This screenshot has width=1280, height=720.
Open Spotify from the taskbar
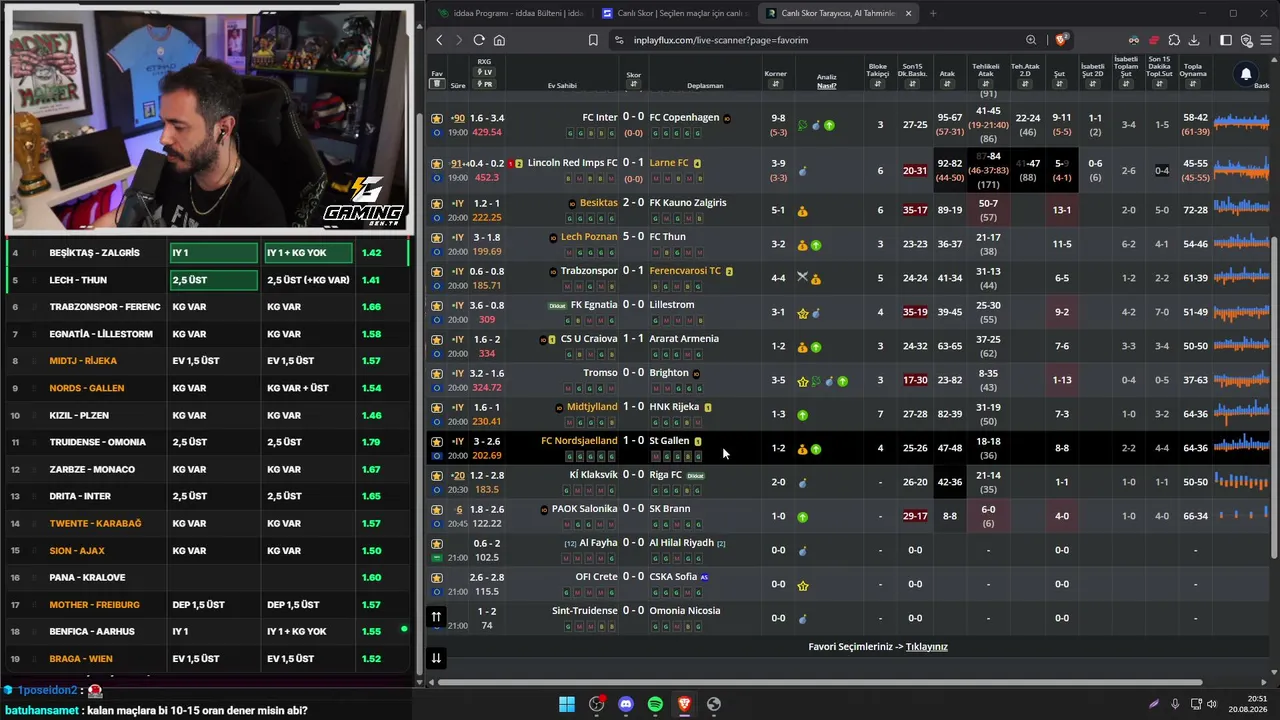[655, 704]
